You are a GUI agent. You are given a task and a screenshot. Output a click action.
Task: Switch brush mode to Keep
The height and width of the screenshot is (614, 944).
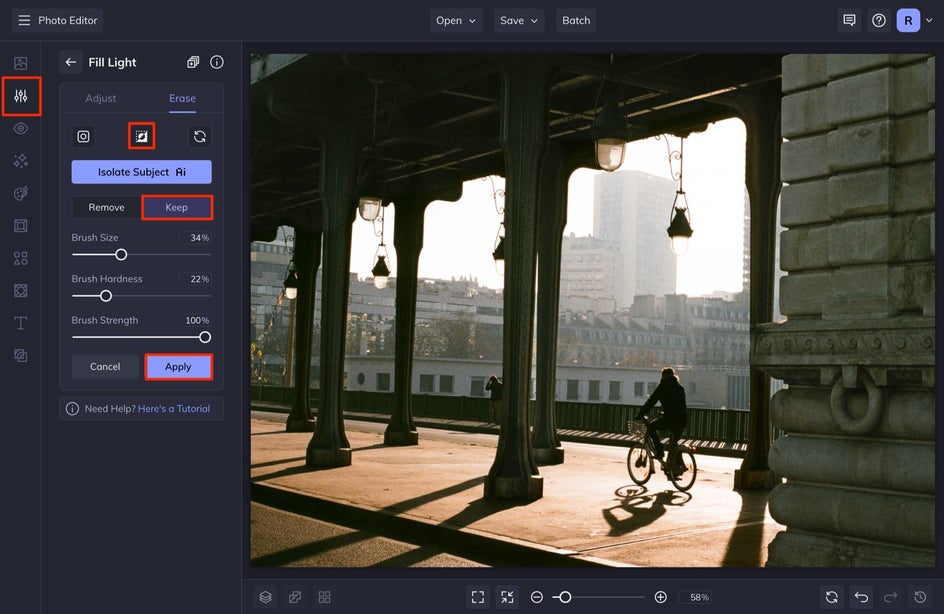pos(177,207)
